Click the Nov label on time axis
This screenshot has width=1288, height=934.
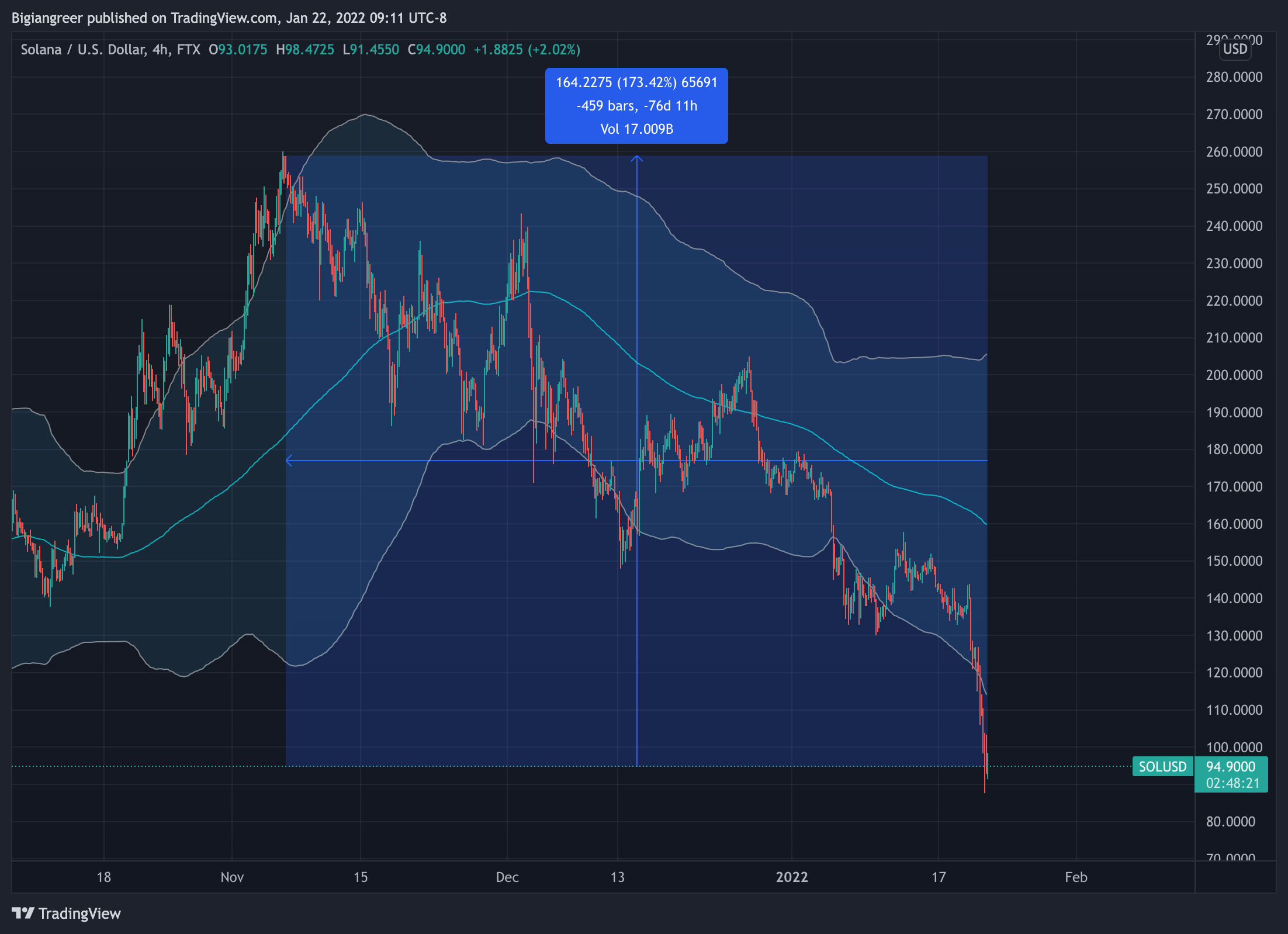pyautogui.click(x=232, y=877)
